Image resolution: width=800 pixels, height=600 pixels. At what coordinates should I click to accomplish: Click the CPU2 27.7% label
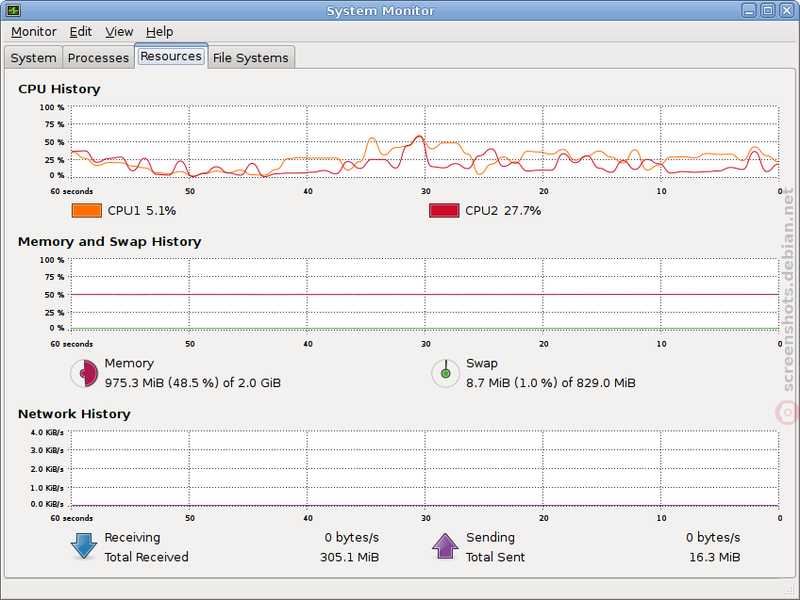[x=503, y=211]
